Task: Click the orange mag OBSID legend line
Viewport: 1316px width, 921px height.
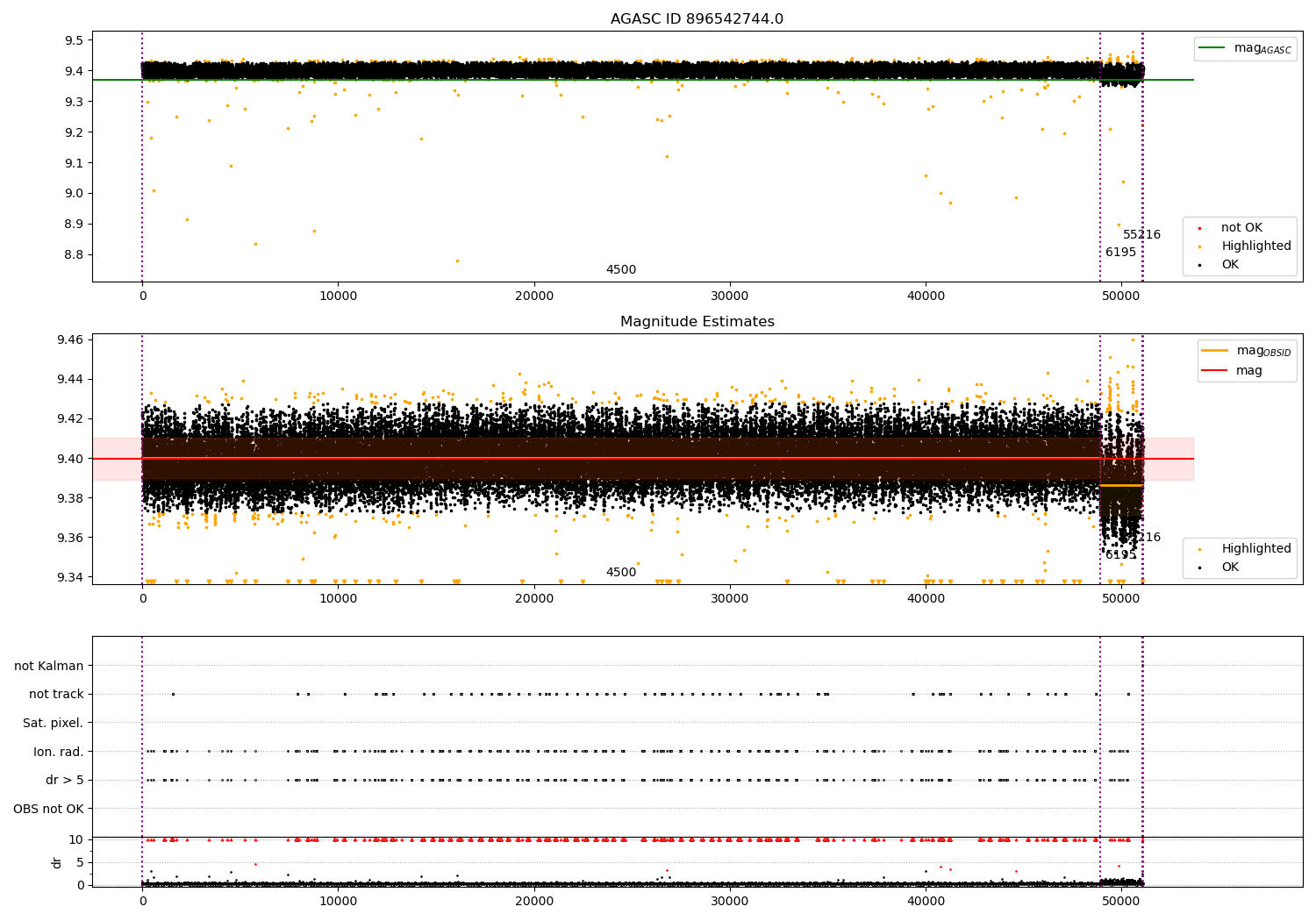Action: (1215, 351)
